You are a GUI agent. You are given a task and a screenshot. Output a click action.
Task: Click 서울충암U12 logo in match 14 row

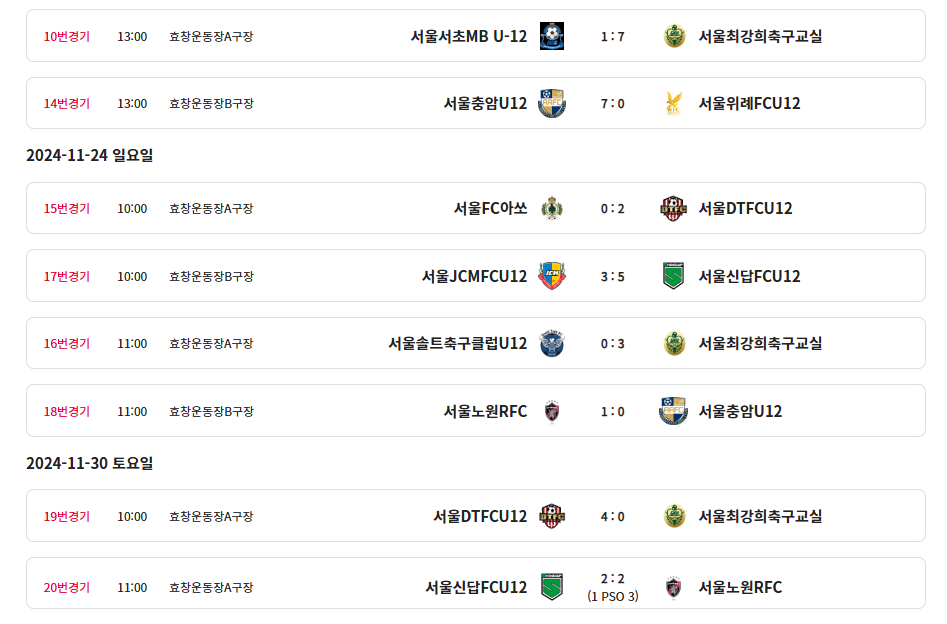pyautogui.click(x=551, y=103)
